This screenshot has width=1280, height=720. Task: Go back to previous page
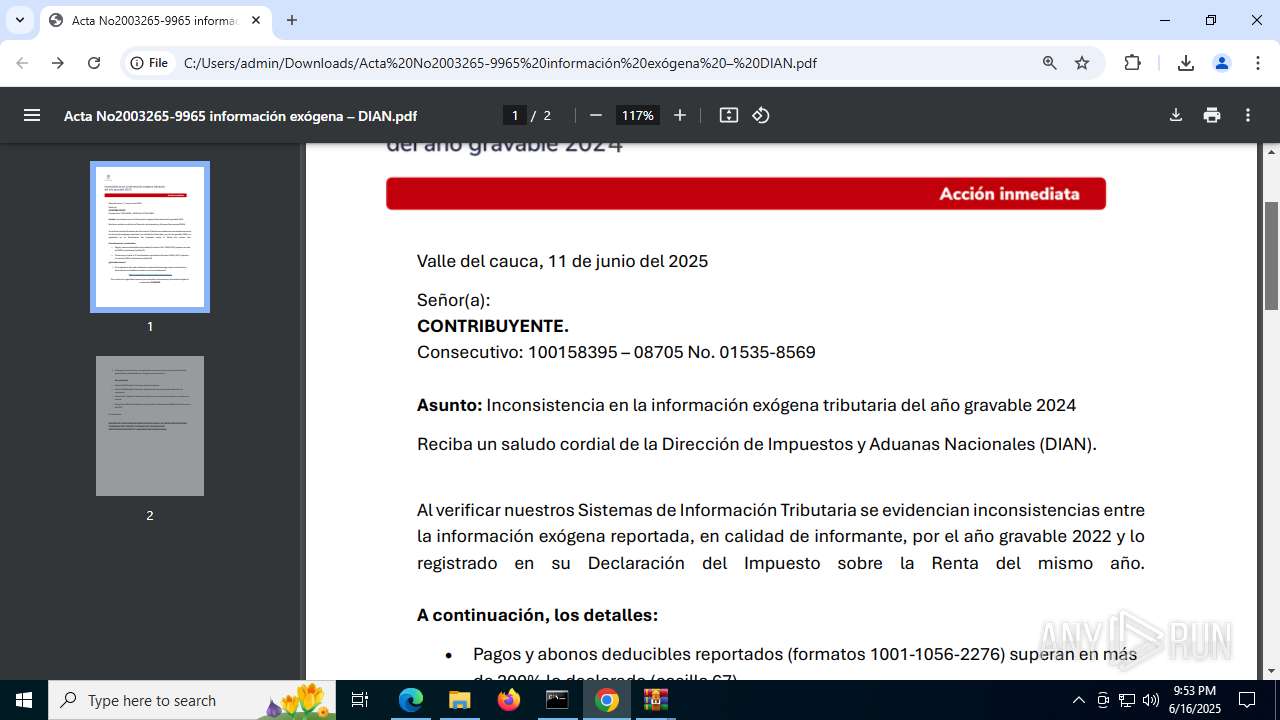(x=22, y=63)
